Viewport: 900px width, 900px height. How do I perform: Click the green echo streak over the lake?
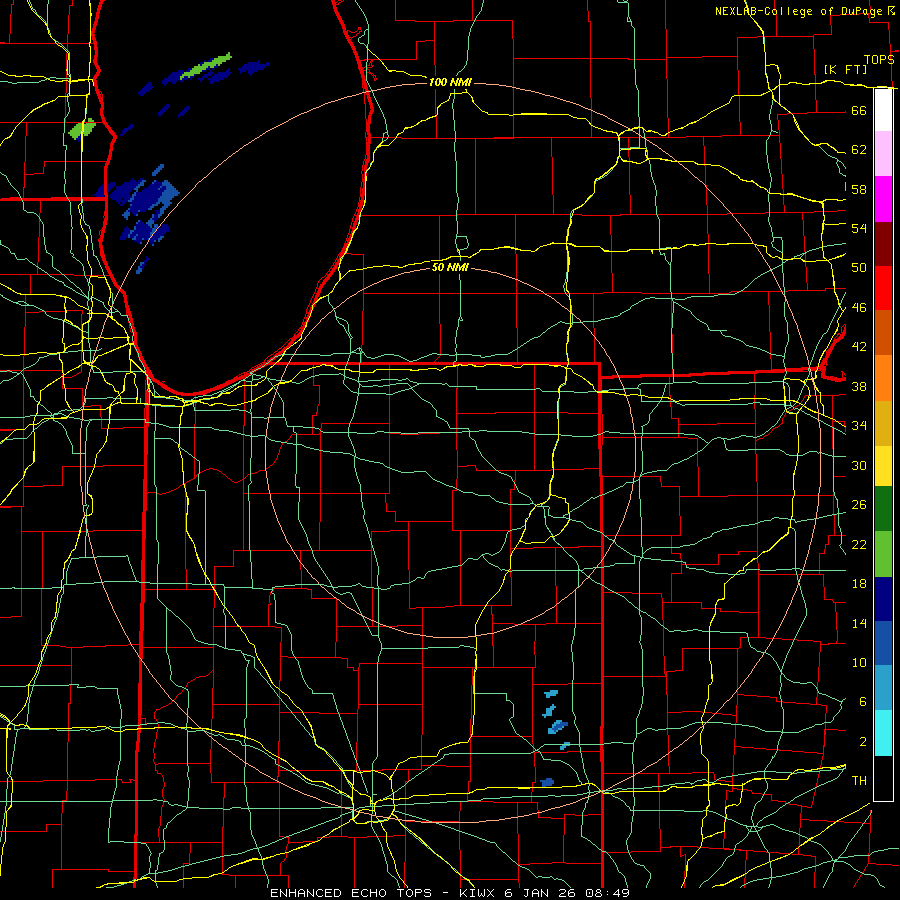click(x=205, y=66)
